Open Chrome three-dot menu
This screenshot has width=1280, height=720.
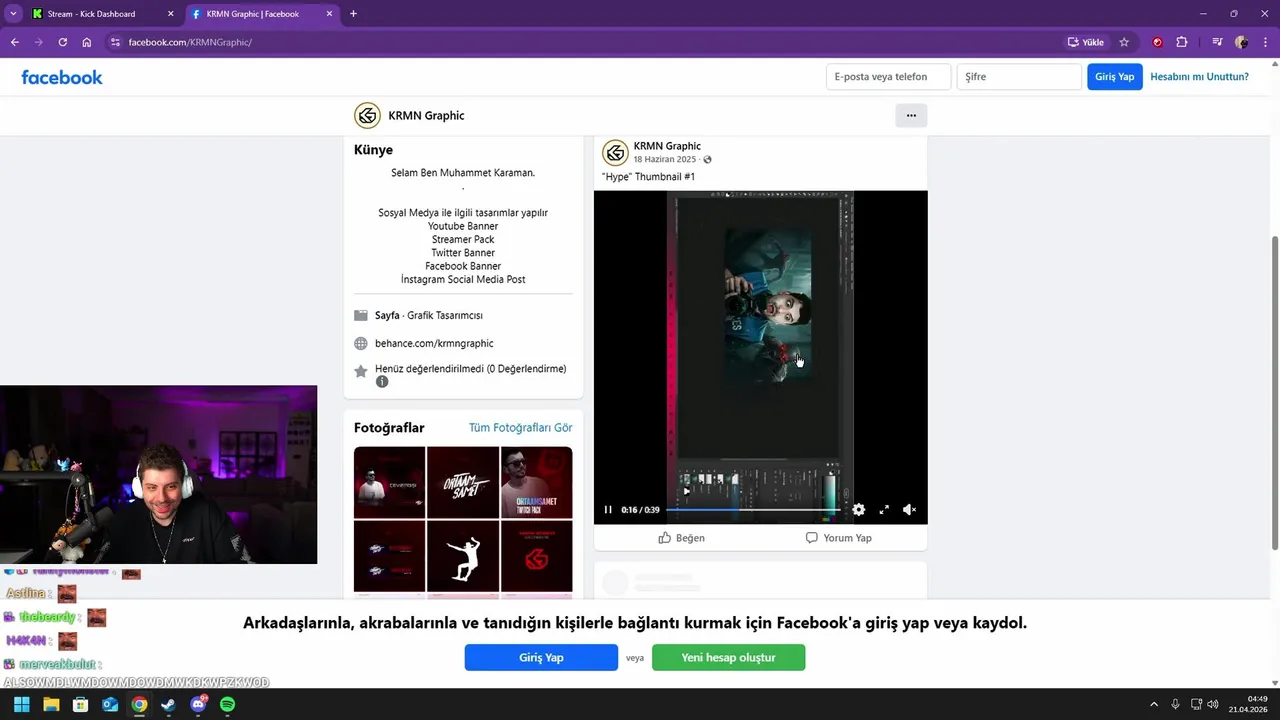[1264, 42]
